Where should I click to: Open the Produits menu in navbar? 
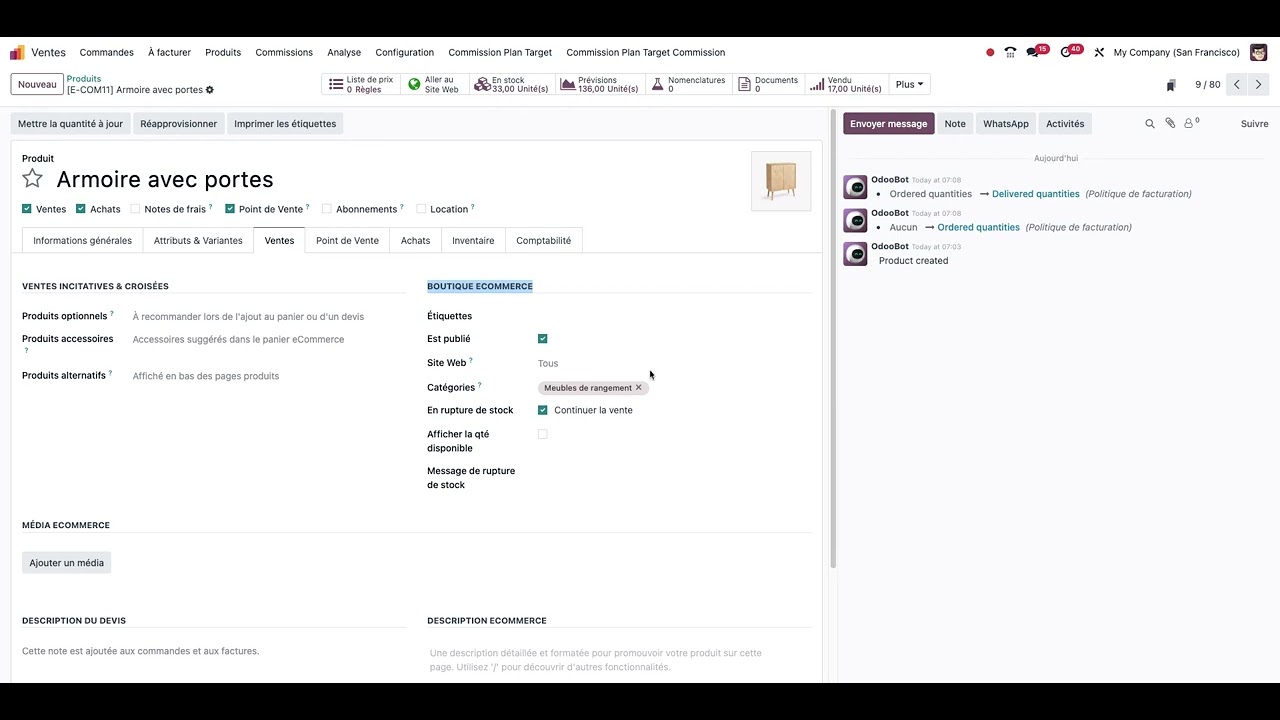[223, 52]
